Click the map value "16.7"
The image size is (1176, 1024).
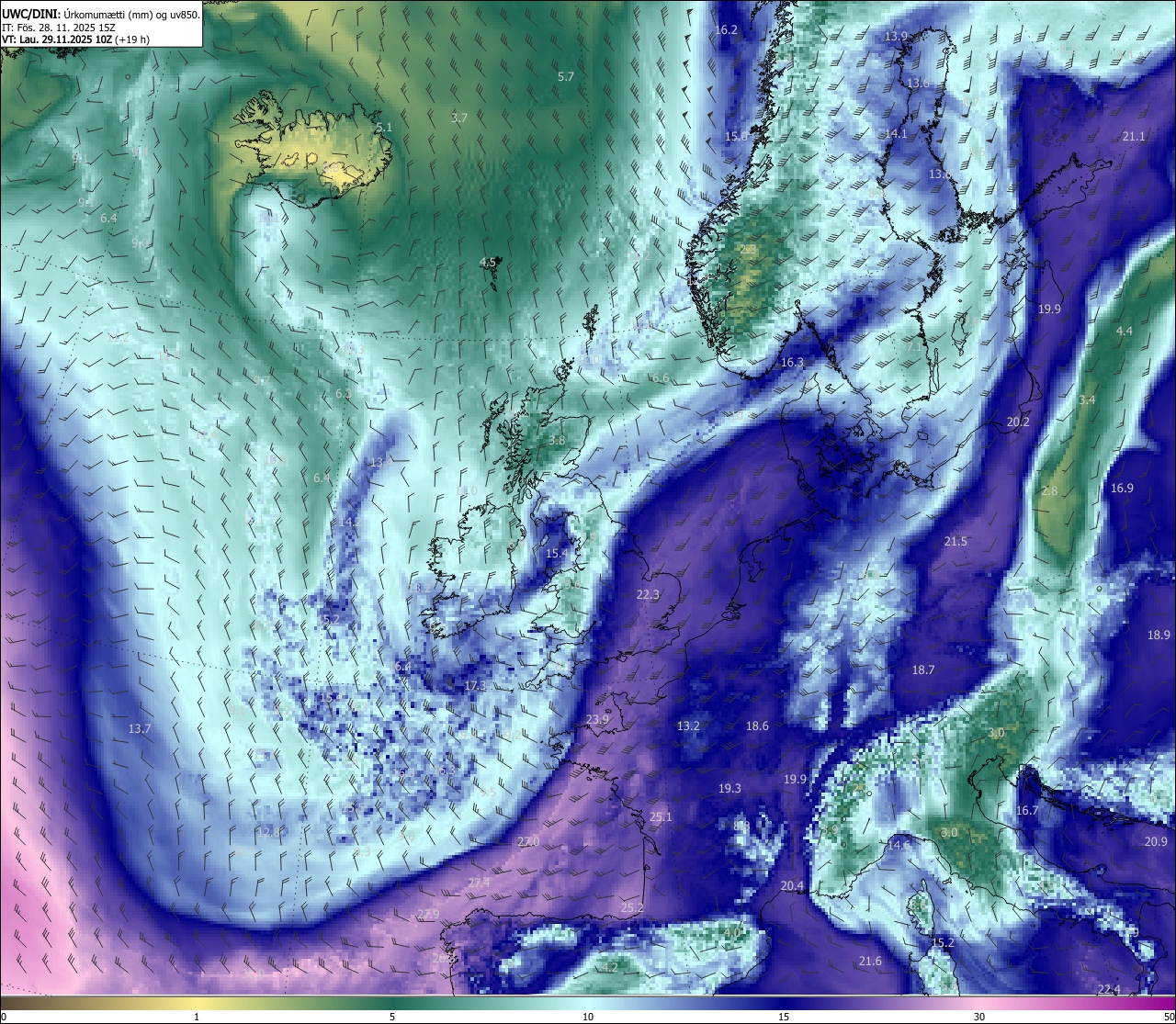tap(1026, 811)
